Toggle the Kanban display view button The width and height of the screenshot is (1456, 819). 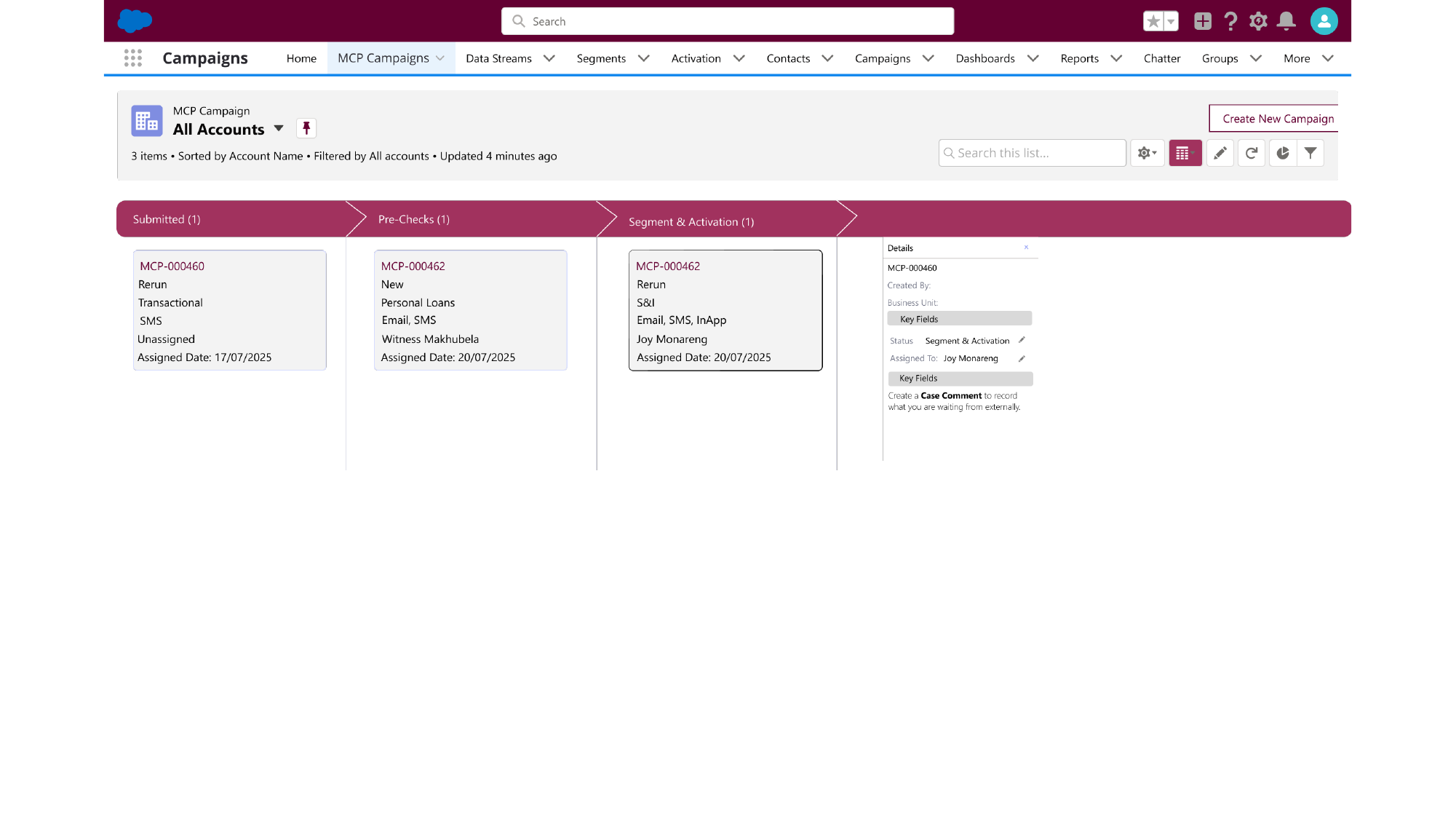tap(1185, 153)
